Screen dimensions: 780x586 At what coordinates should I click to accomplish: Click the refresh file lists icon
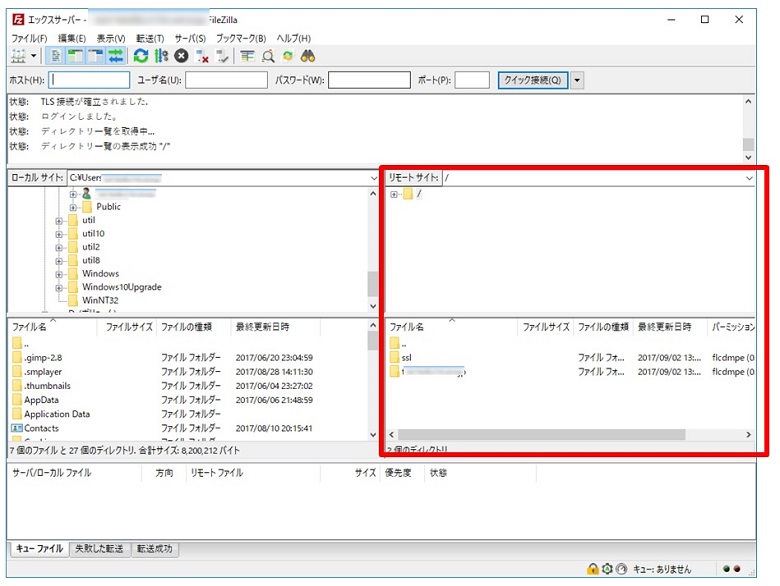tap(141, 57)
